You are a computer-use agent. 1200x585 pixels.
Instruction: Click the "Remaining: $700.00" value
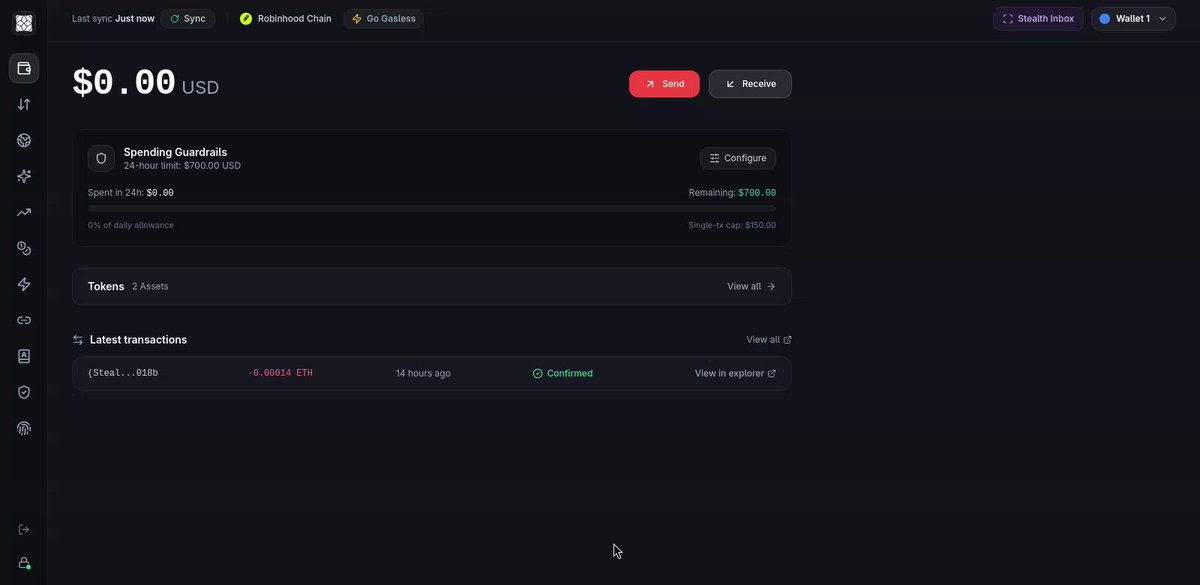732,193
